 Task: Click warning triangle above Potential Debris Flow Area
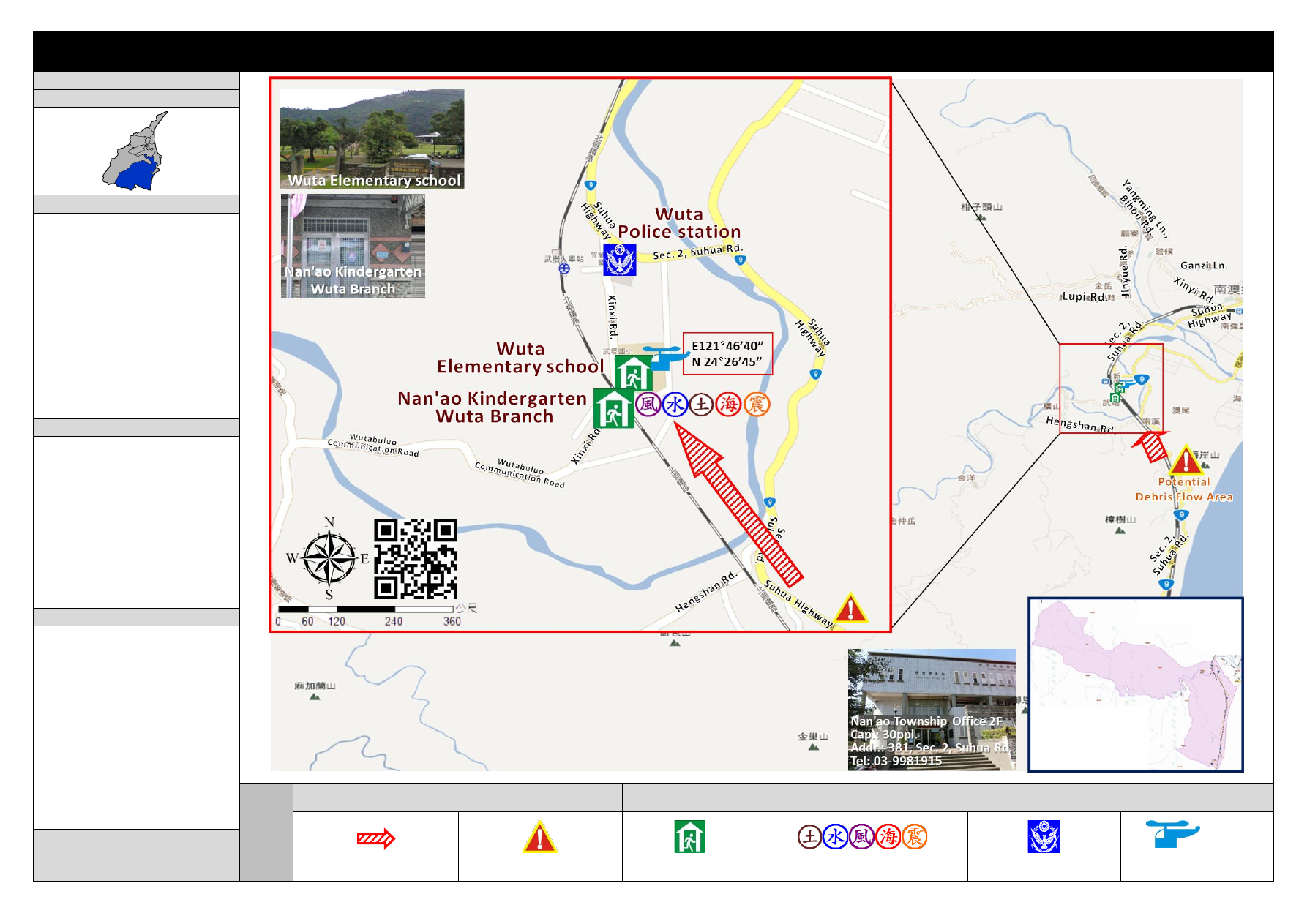(1186, 460)
